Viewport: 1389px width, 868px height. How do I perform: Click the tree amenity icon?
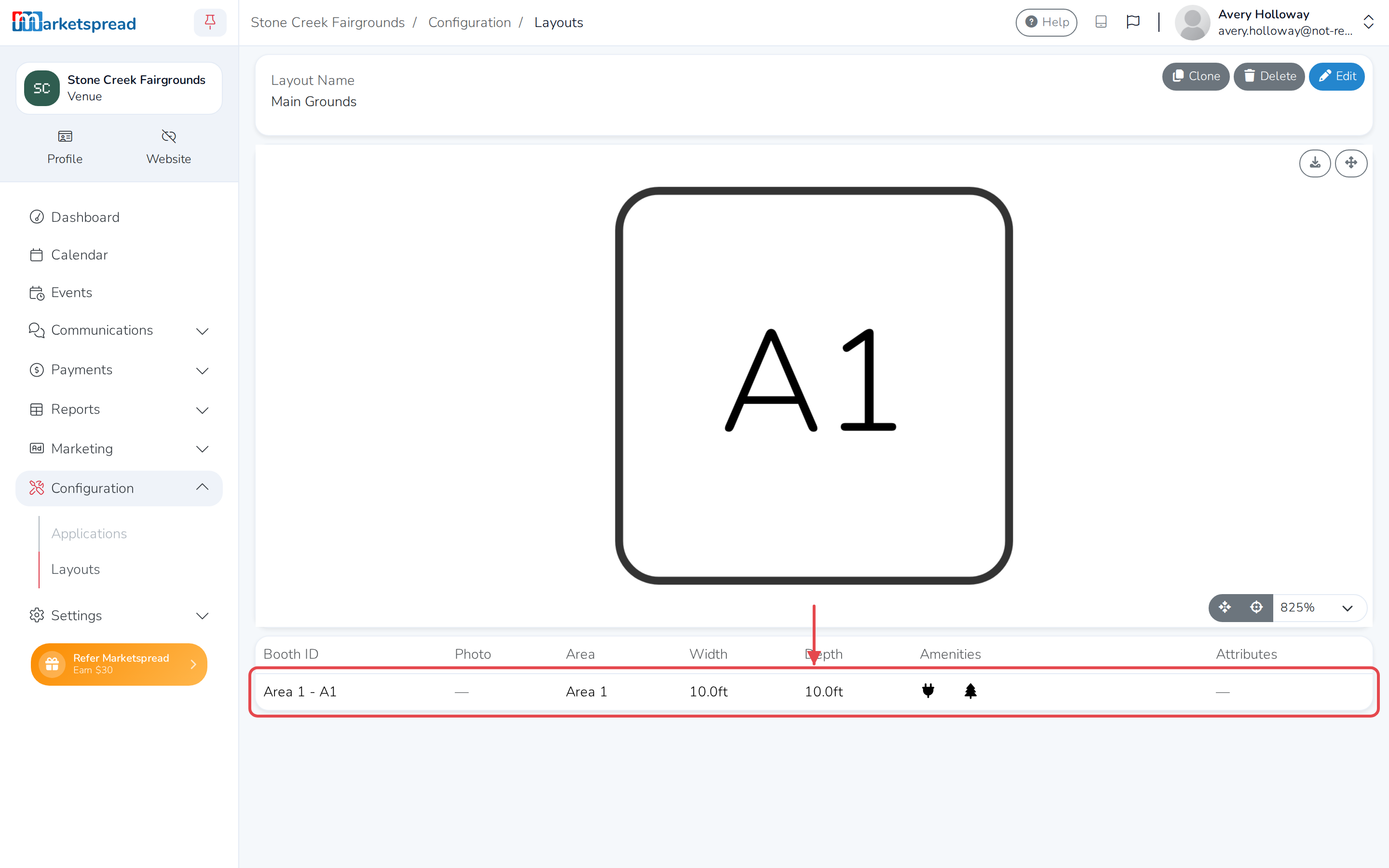click(970, 691)
